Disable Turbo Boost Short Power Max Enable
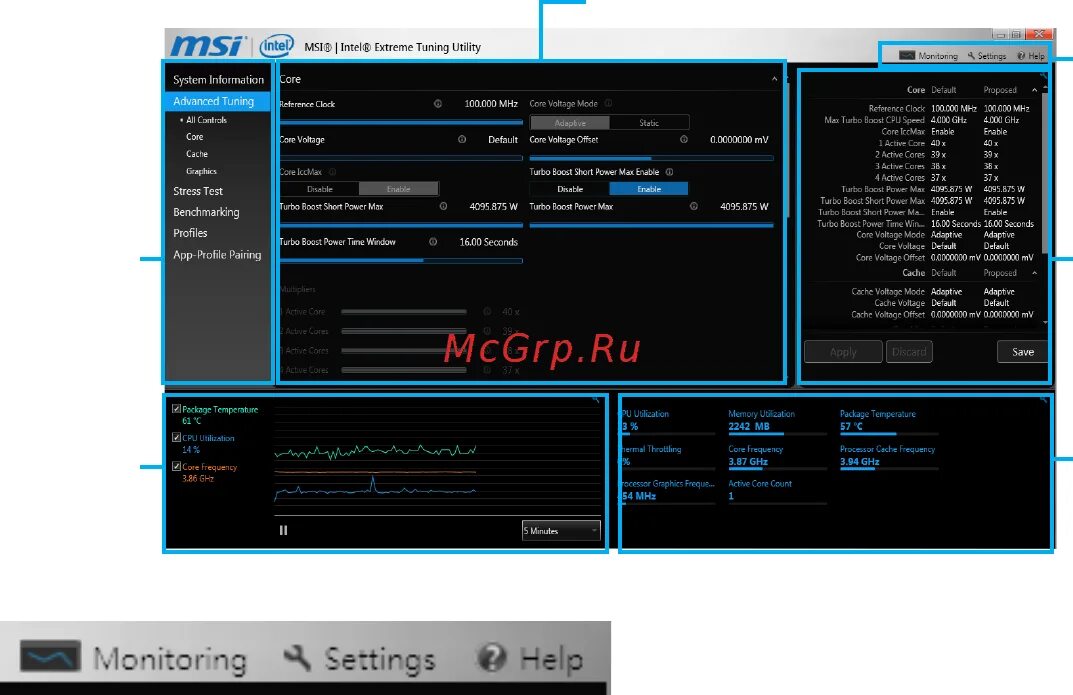This screenshot has height=695, width=1073. [x=570, y=189]
